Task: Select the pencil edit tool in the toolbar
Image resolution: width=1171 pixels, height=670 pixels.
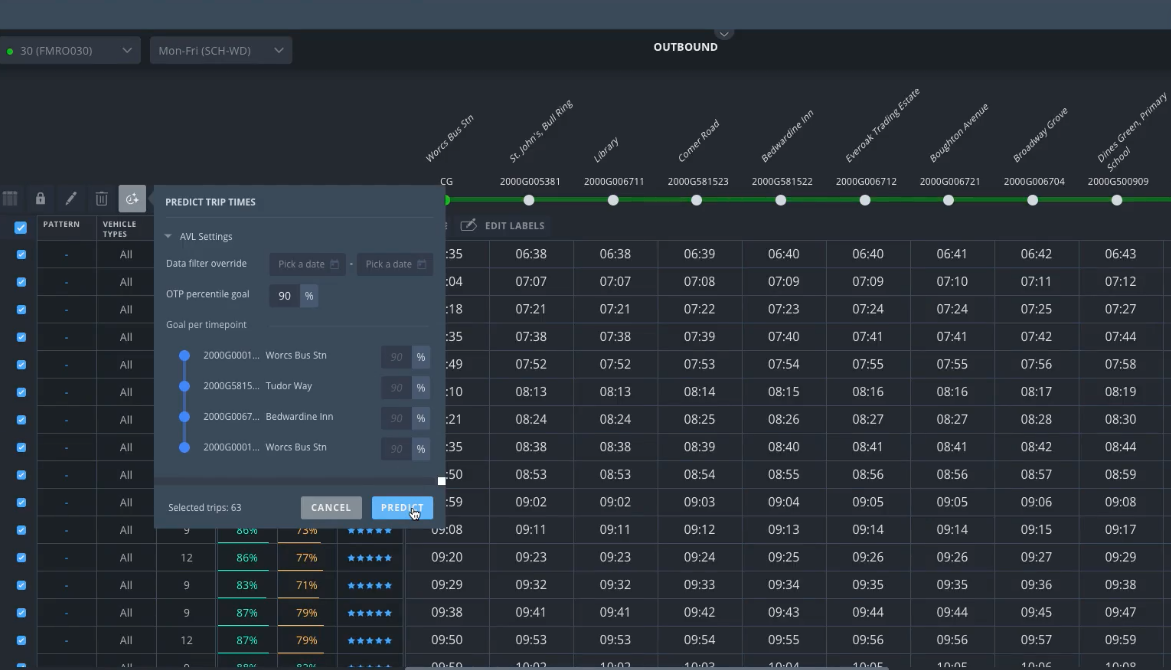Action: (x=71, y=198)
